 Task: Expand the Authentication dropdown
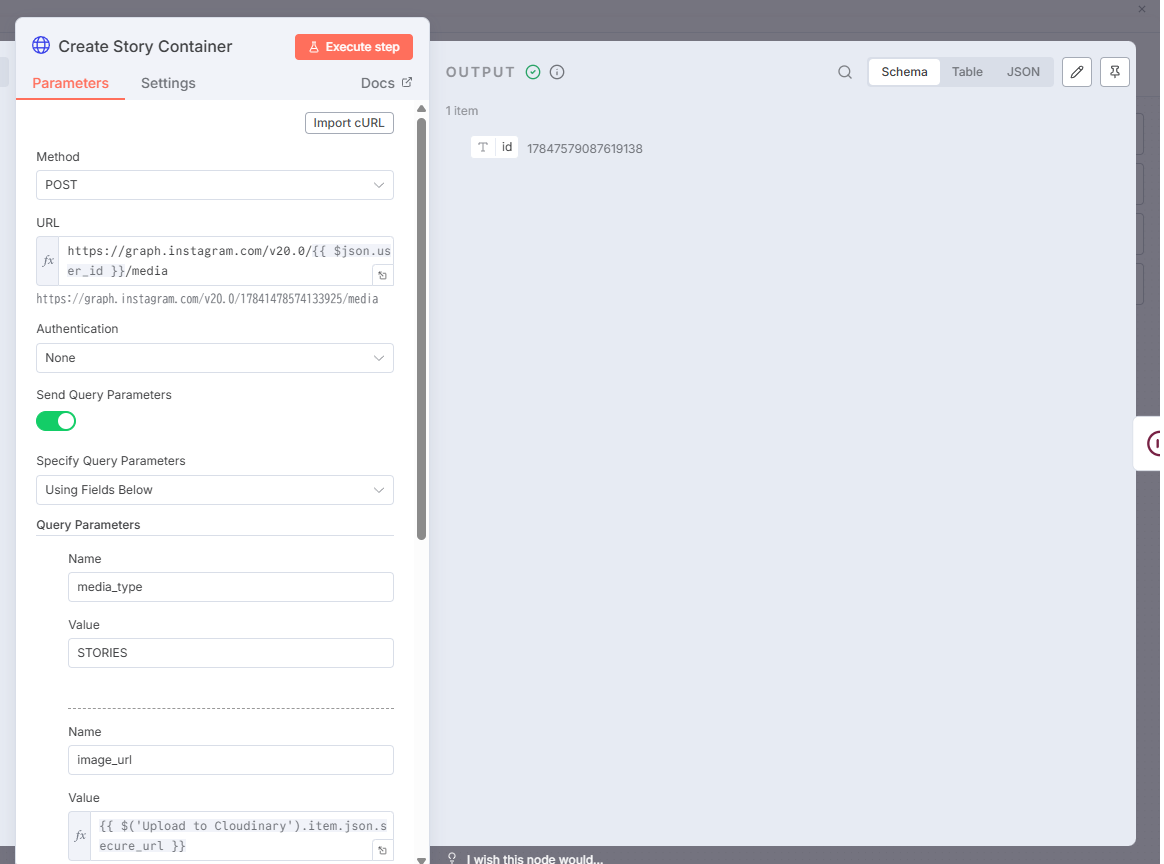tap(214, 358)
